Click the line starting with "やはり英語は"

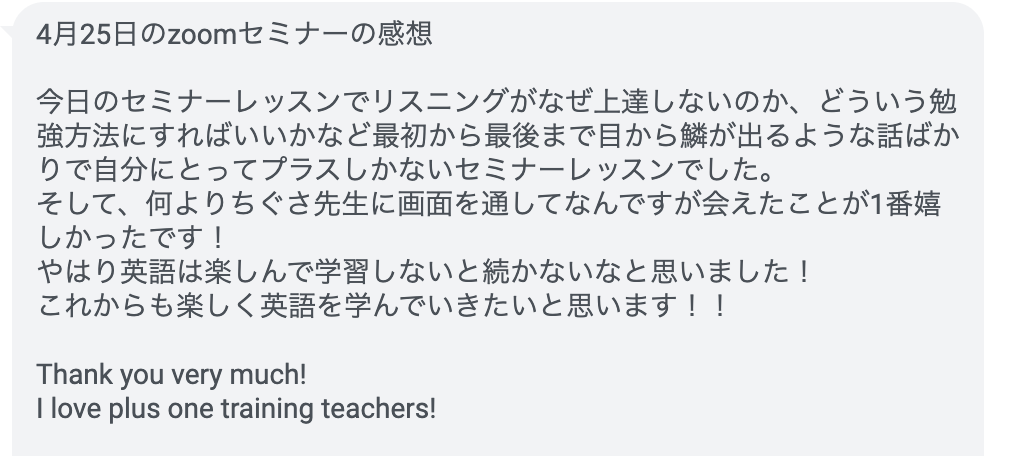pos(423,272)
